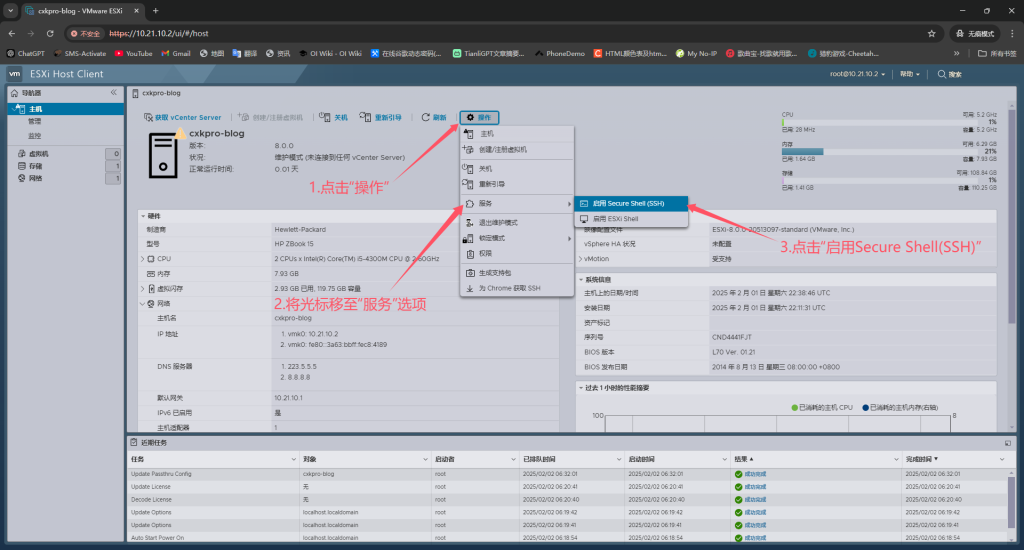Open the 对象 column dropdown arrow
Viewport: 1024px width, 550px height.
point(425,459)
